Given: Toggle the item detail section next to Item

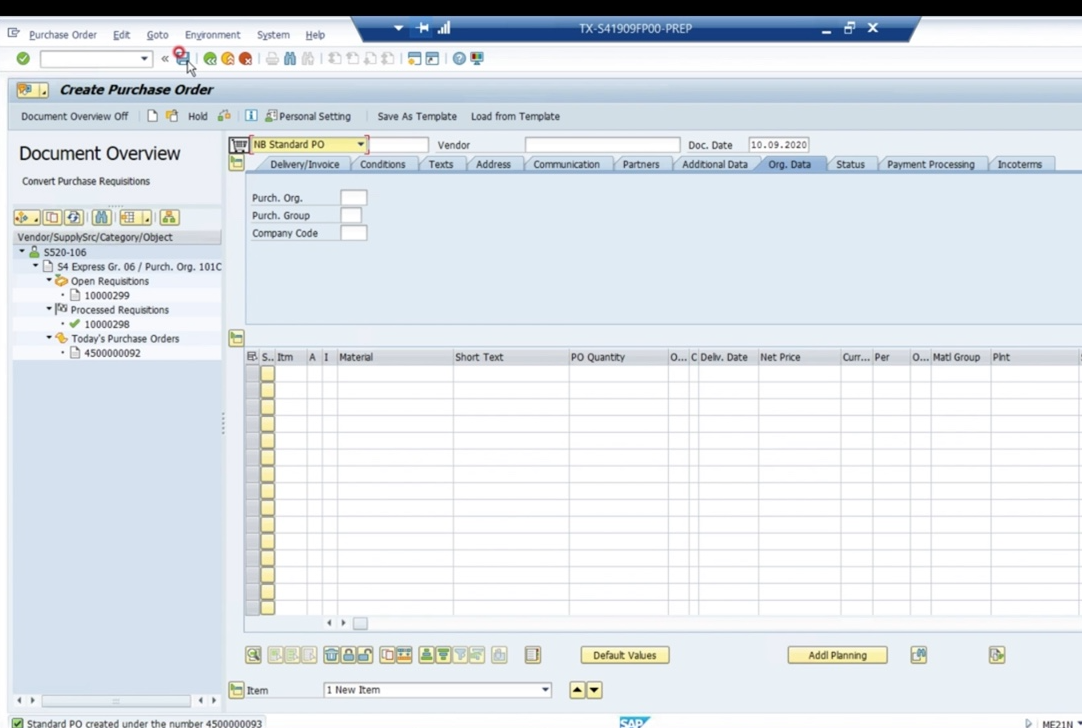Looking at the screenshot, I should click(237, 689).
